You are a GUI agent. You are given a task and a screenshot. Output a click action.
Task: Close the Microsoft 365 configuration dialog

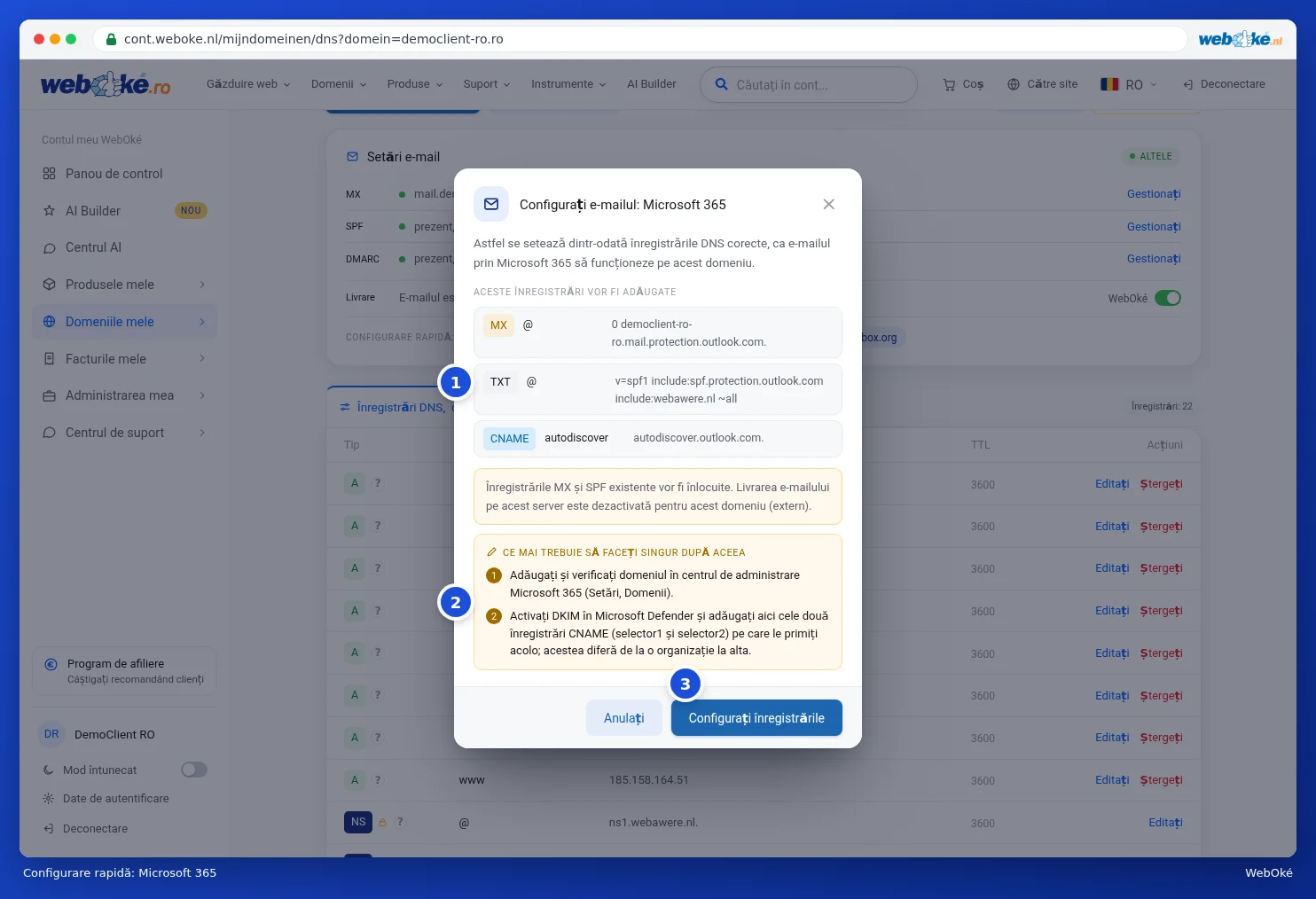(829, 204)
